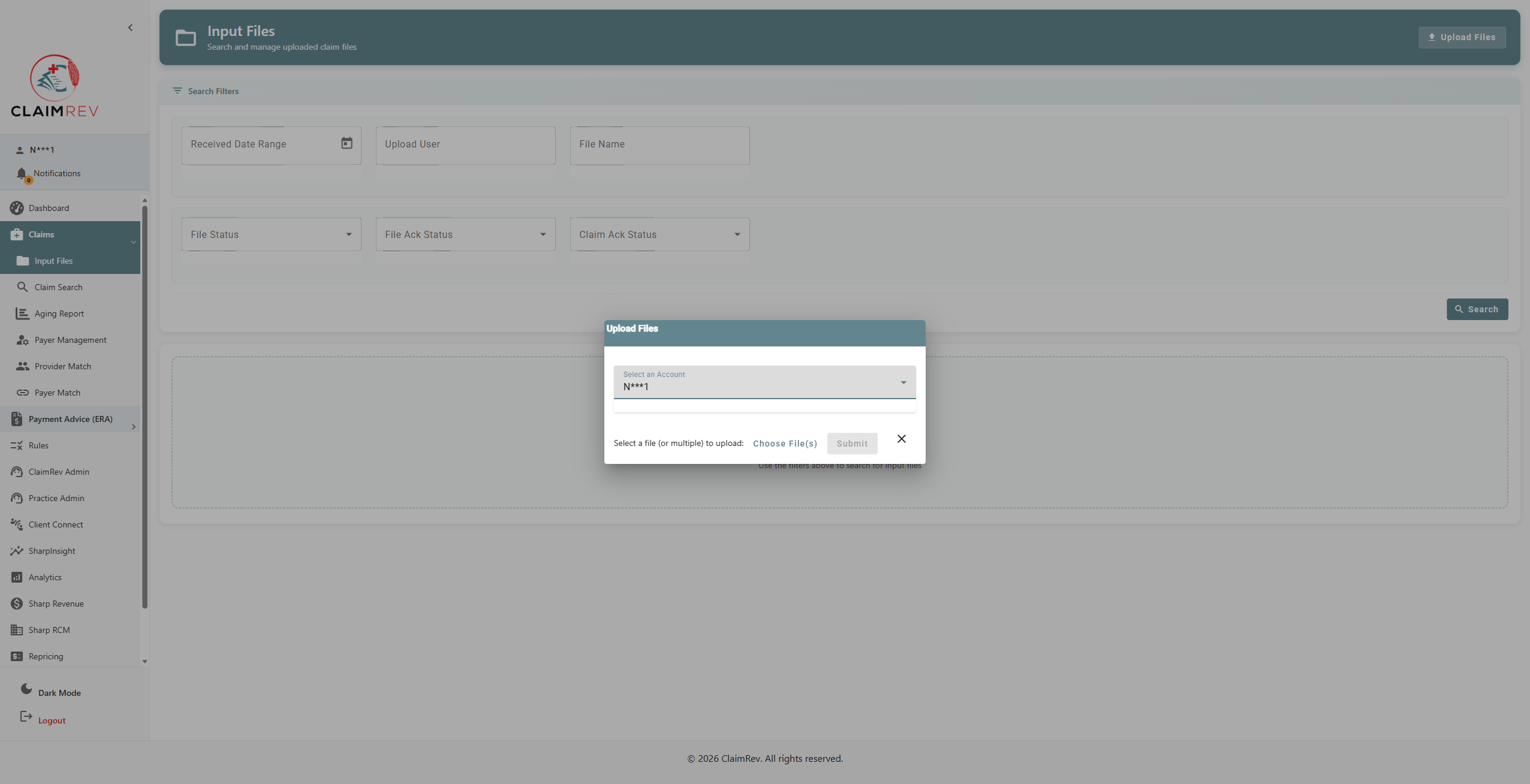Collapse the Claims menu chevron
The width and height of the screenshot is (1530, 784).
[x=133, y=242]
